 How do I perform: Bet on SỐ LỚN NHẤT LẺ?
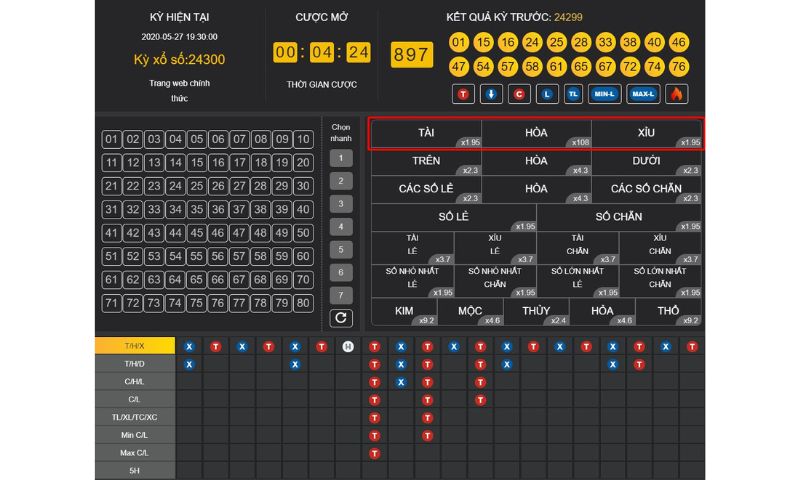coord(578,281)
